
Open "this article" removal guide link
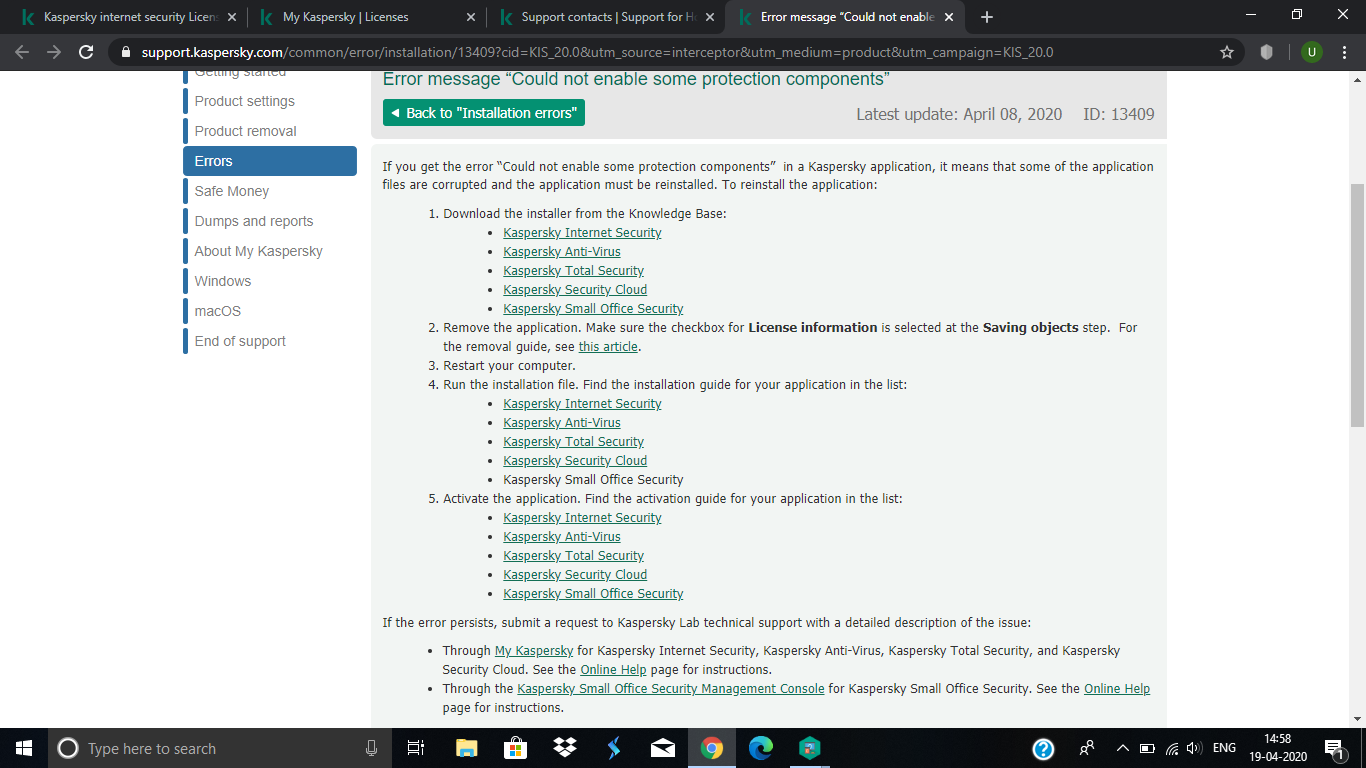pos(608,347)
